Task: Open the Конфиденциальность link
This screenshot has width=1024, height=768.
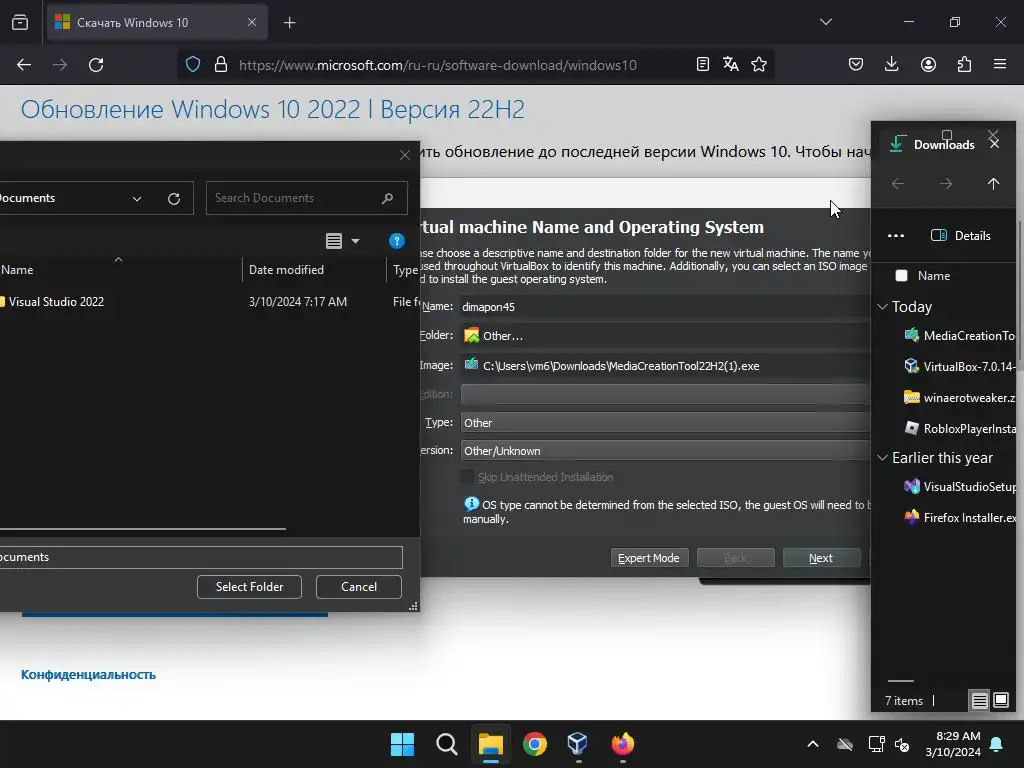Action: pos(88,675)
